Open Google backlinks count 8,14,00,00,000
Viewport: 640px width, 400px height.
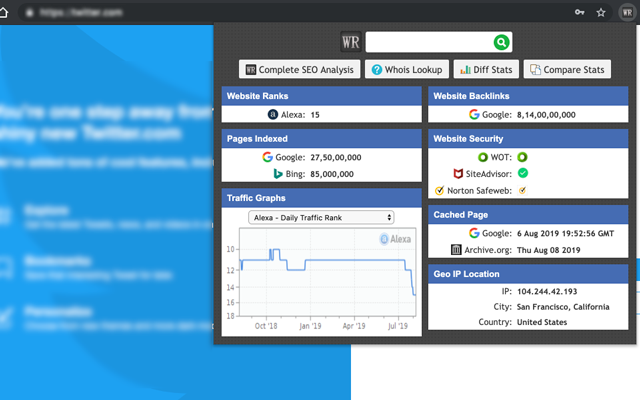pyautogui.click(x=546, y=115)
